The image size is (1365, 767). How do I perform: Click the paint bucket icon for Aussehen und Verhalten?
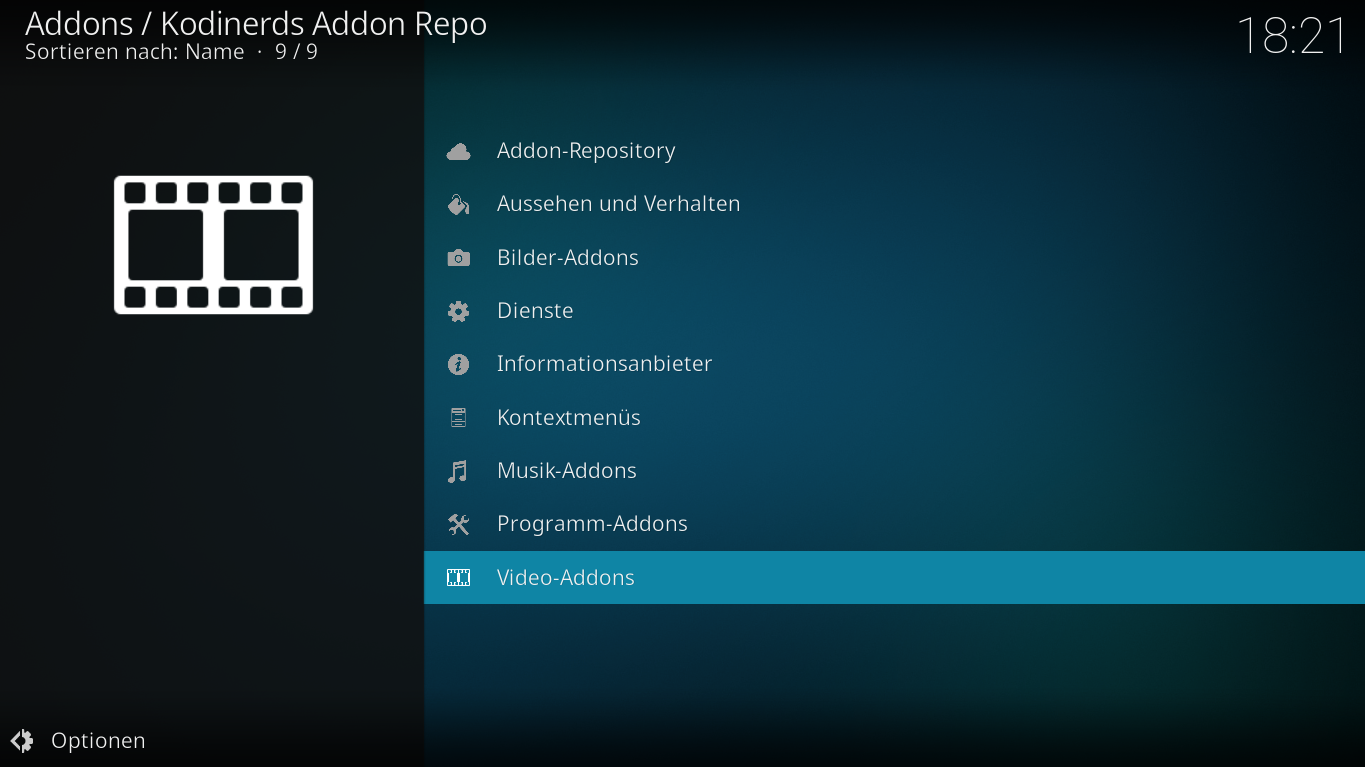point(458,204)
